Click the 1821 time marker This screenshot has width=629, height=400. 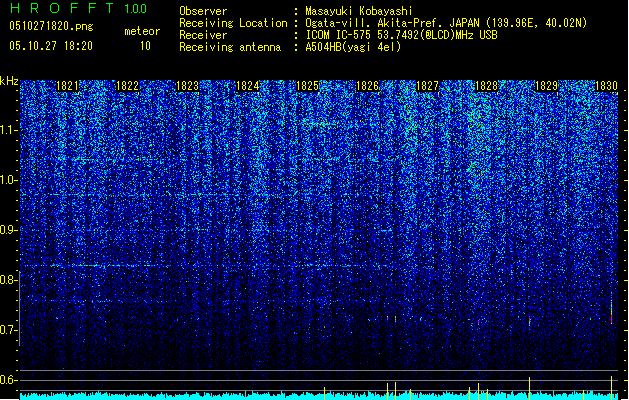tap(67, 86)
